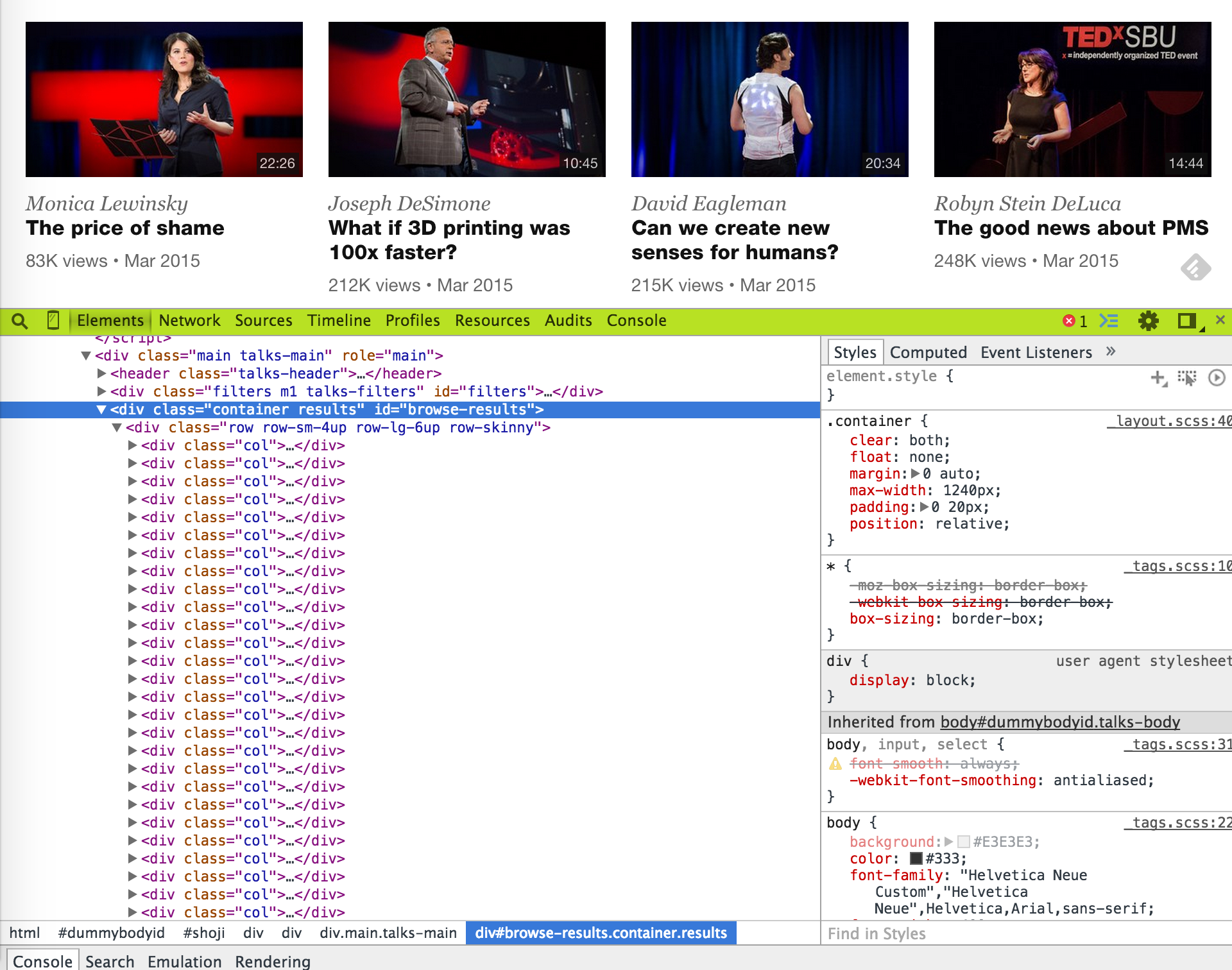Image resolution: width=1232 pixels, height=970 pixels.
Task: Click the animation play icon in Styles
Action: tap(1217, 378)
